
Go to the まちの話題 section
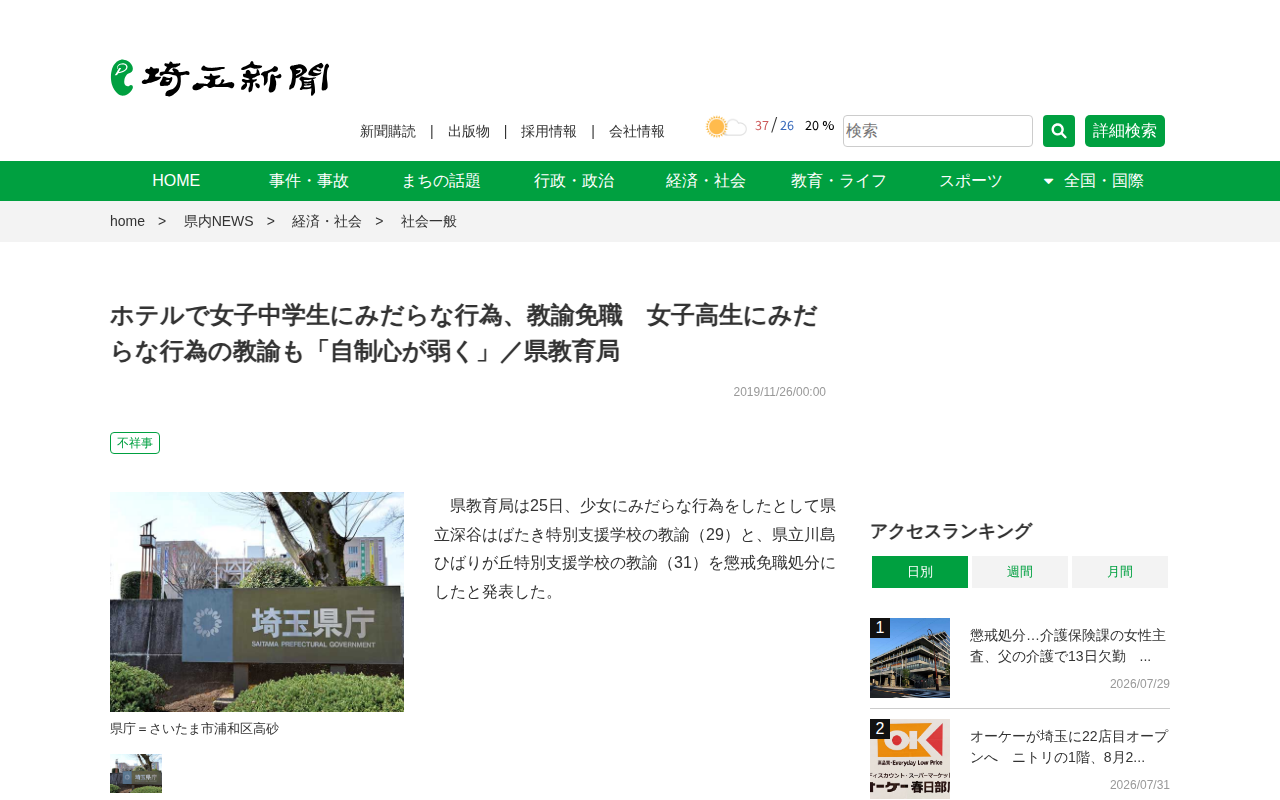coord(441,181)
